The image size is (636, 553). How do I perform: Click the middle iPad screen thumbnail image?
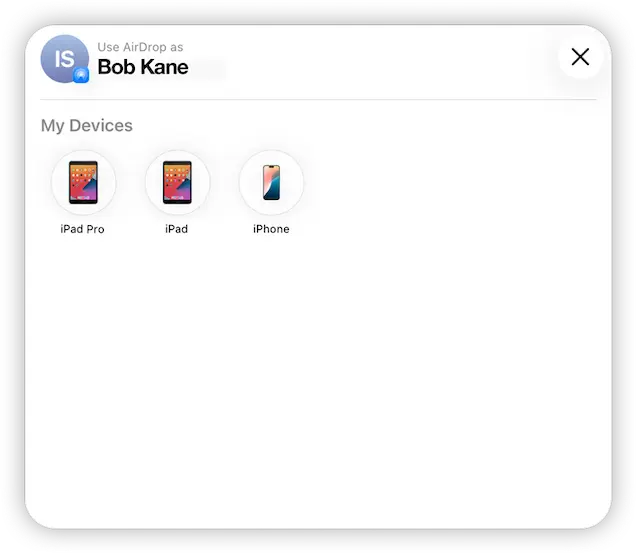pos(177,182)
